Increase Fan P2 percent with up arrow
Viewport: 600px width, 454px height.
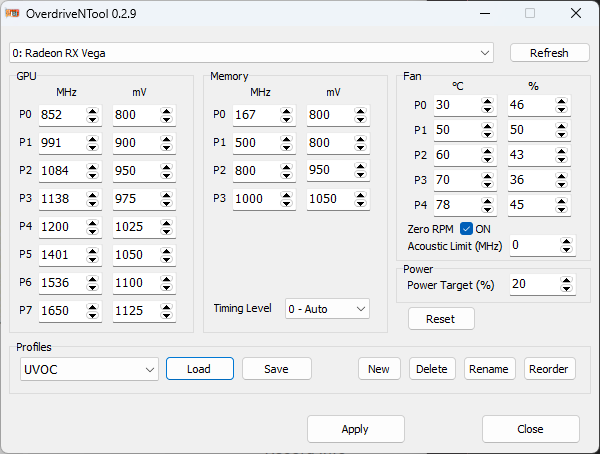[x=561, y=151]
